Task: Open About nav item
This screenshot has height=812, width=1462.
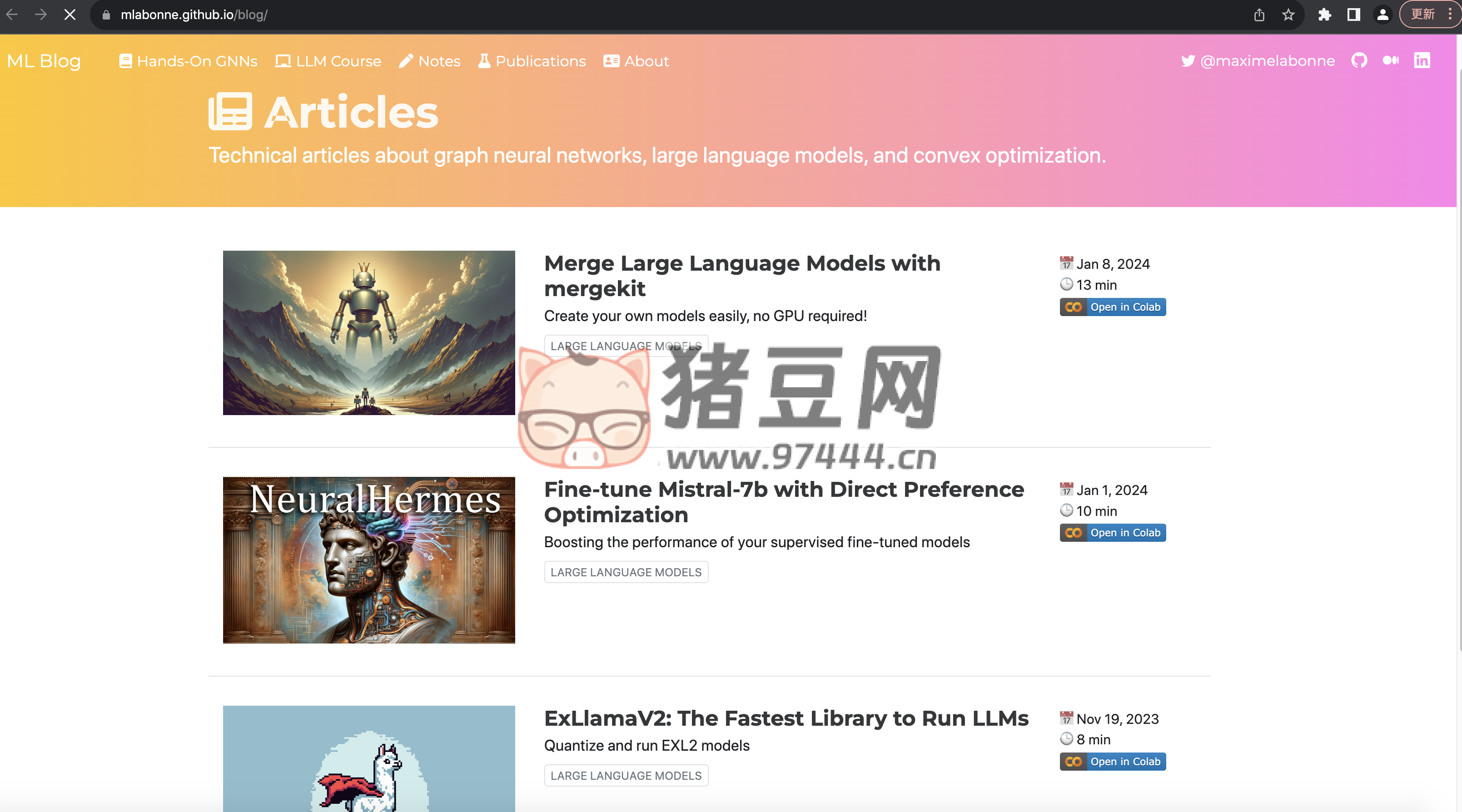Action: pyautogui.click(x=636, y=61)
